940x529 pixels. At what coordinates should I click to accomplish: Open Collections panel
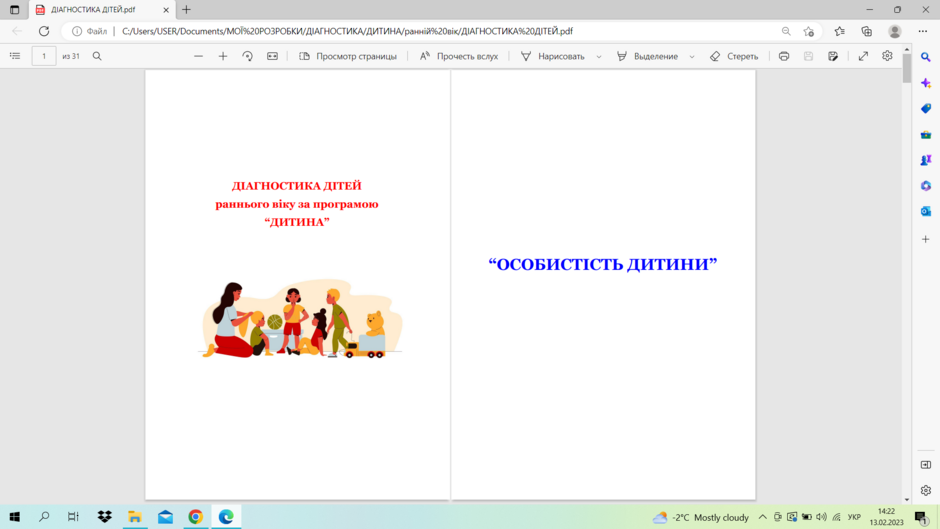867,31
